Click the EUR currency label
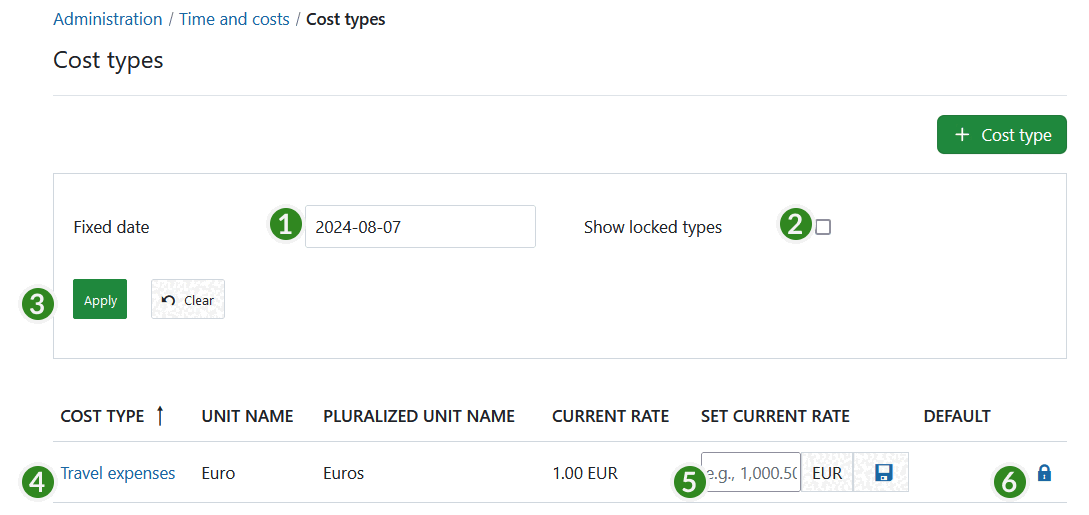Viewport: 1089px width, 515px height. [827, 473]
